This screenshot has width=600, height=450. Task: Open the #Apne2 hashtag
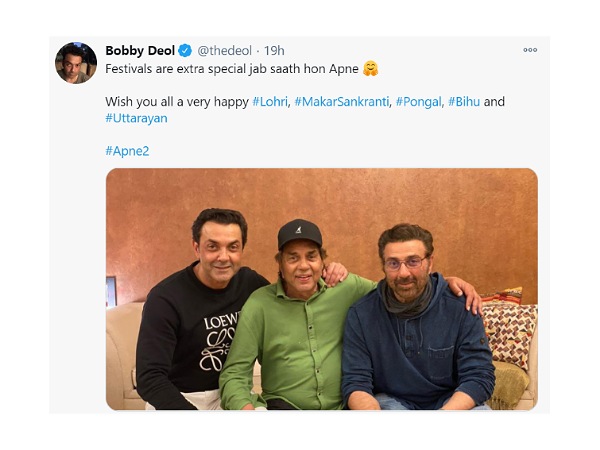pos(127,150)
